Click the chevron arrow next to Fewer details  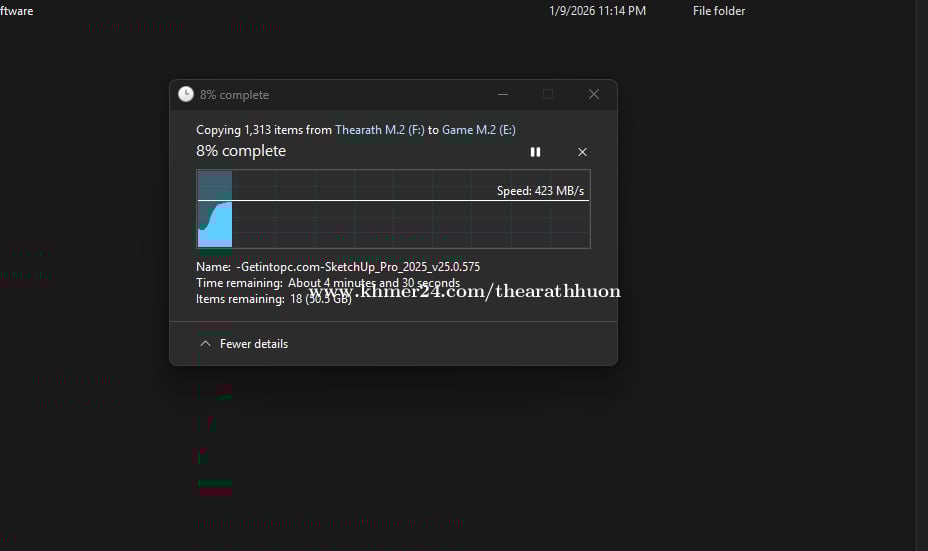[205, 344]
